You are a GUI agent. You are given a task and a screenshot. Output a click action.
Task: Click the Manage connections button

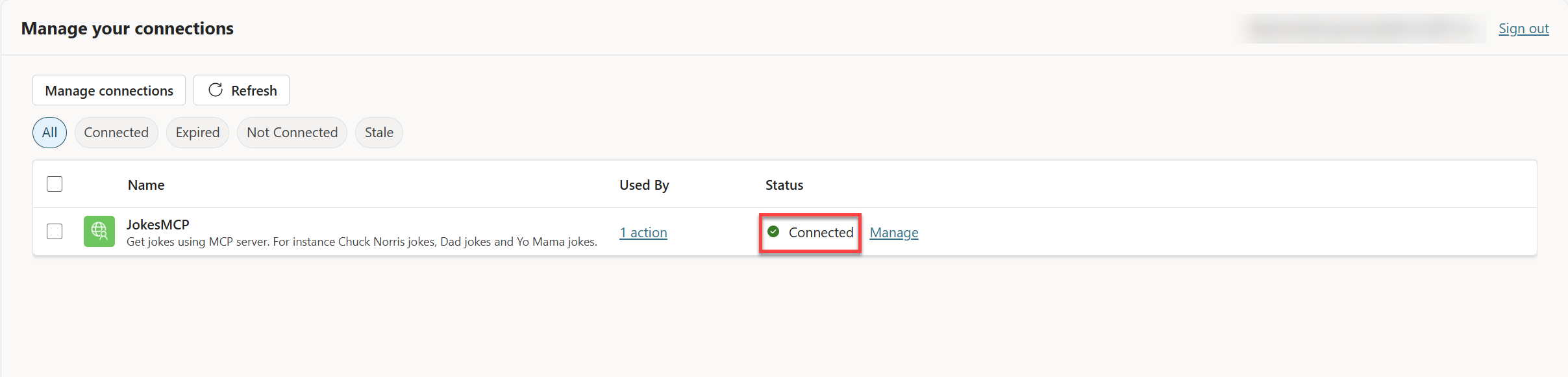(x=108, y=90)
